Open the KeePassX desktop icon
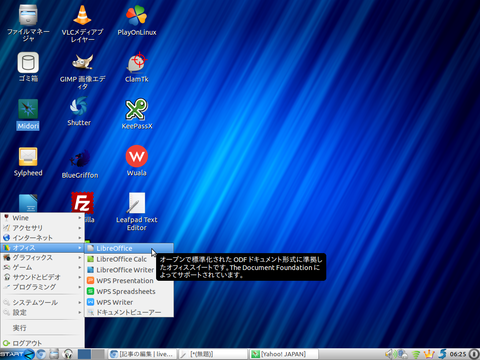The width and height of the screenshot is (480, 360). 137,114
